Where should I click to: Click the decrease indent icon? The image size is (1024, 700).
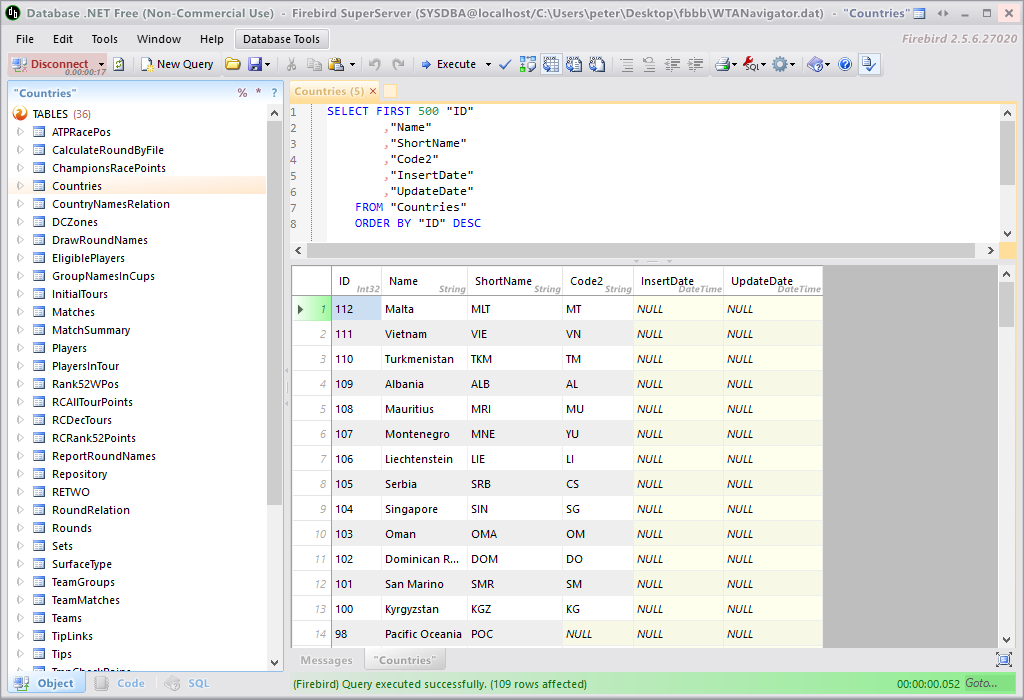tap(672, 64)
